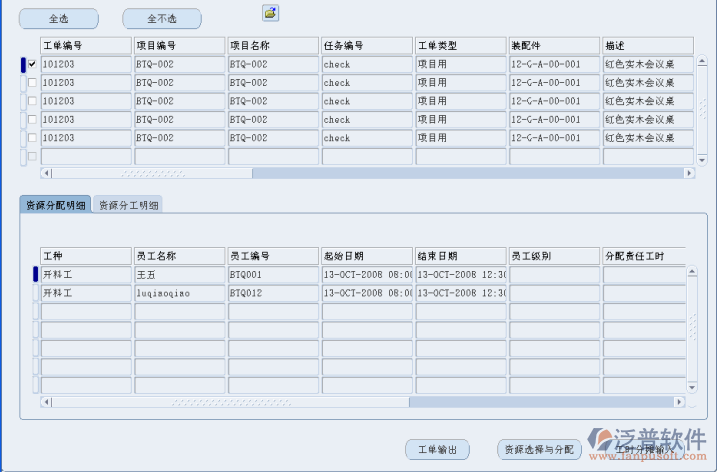This screenshot has width=717, height=472.
Task: Uncheck the first row's checked checkbox
Action: click(32, 64)
